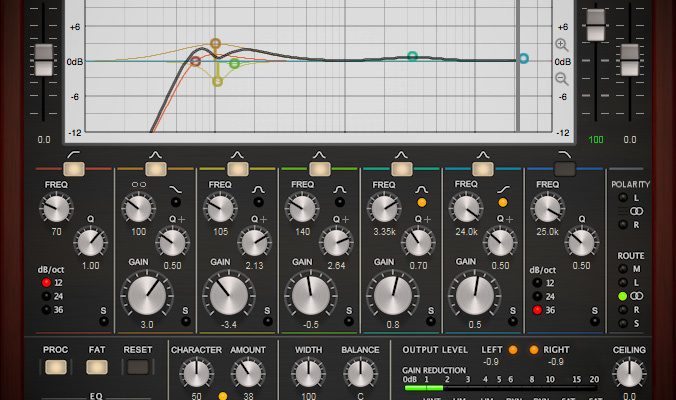Click the GAIN knob showing 3.0
Viewport: 676px width, 400px height.
point(147,295)
